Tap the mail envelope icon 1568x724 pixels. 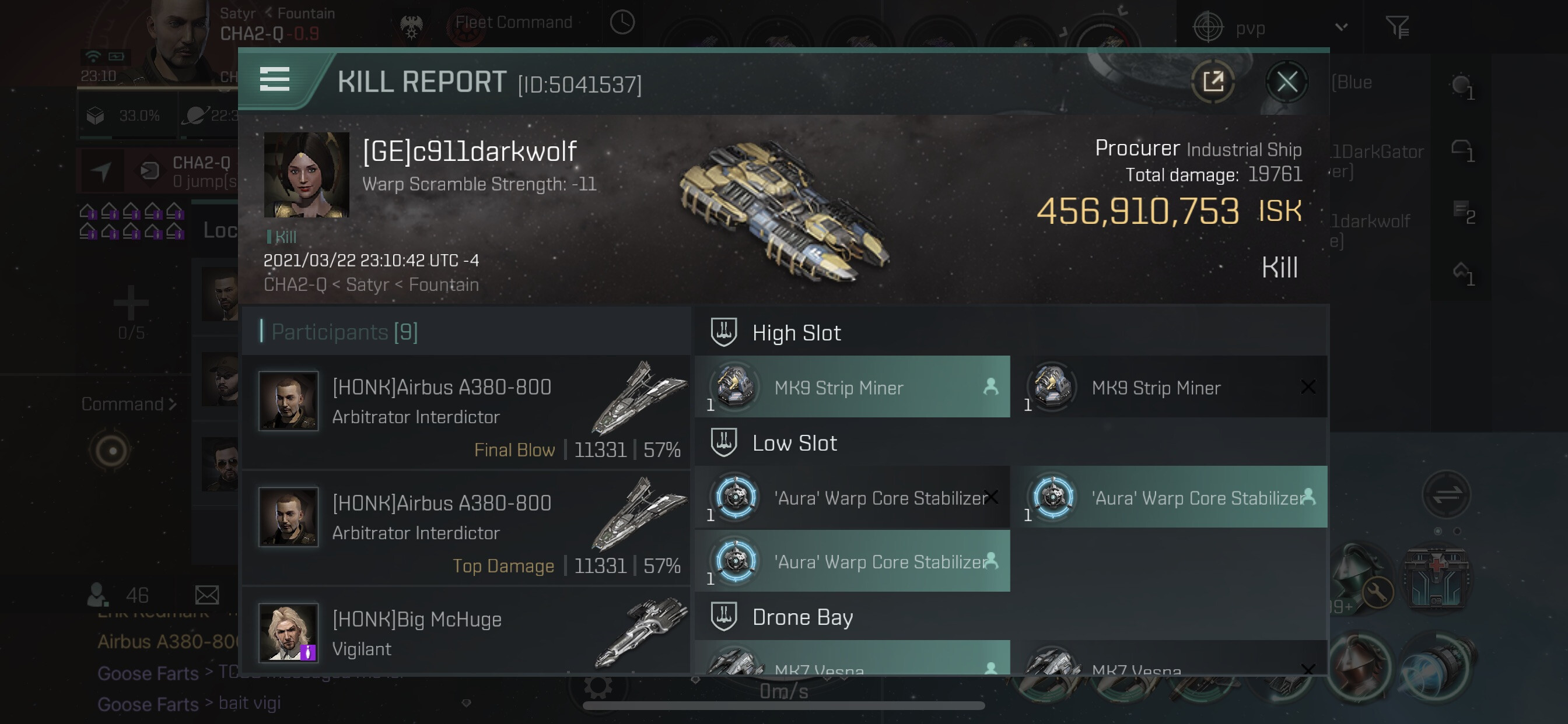tap(207, 595)
